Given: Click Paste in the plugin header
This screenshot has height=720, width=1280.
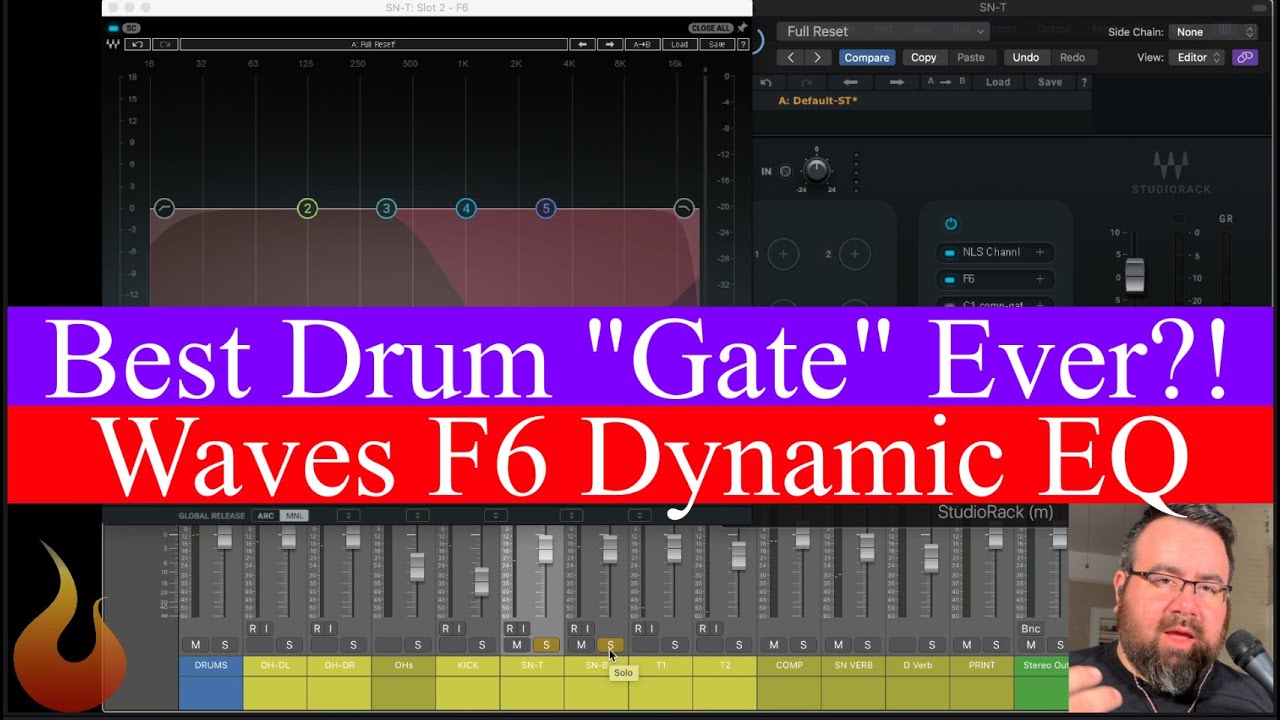Looking at the screenshot, I should coord(971,57).
